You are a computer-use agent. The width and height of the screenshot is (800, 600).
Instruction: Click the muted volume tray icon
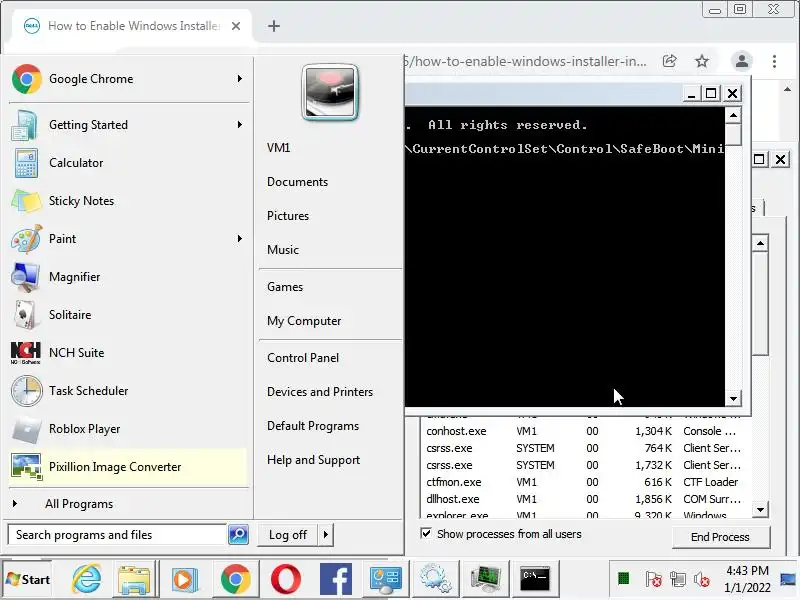pyautogui.click(x=702, y=579)
